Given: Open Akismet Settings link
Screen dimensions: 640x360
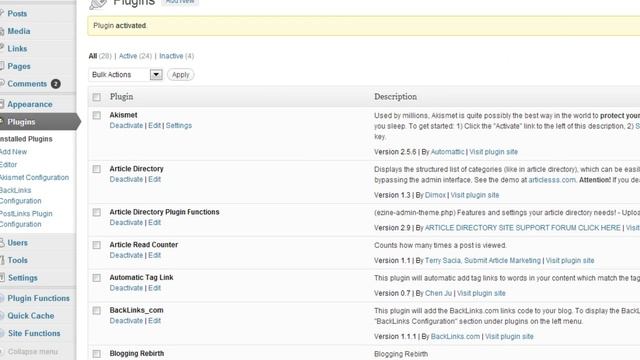Looking at the screenshot, I should point(179,126).
